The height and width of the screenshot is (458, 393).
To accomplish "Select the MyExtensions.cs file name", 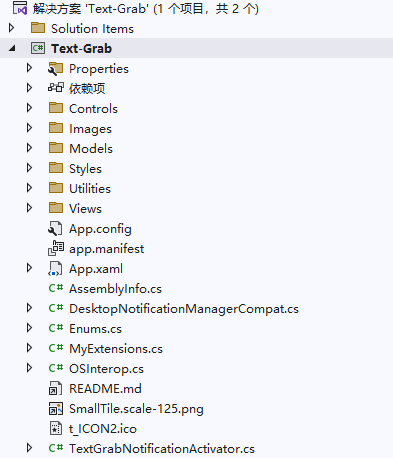I will (x=116, y=349).
